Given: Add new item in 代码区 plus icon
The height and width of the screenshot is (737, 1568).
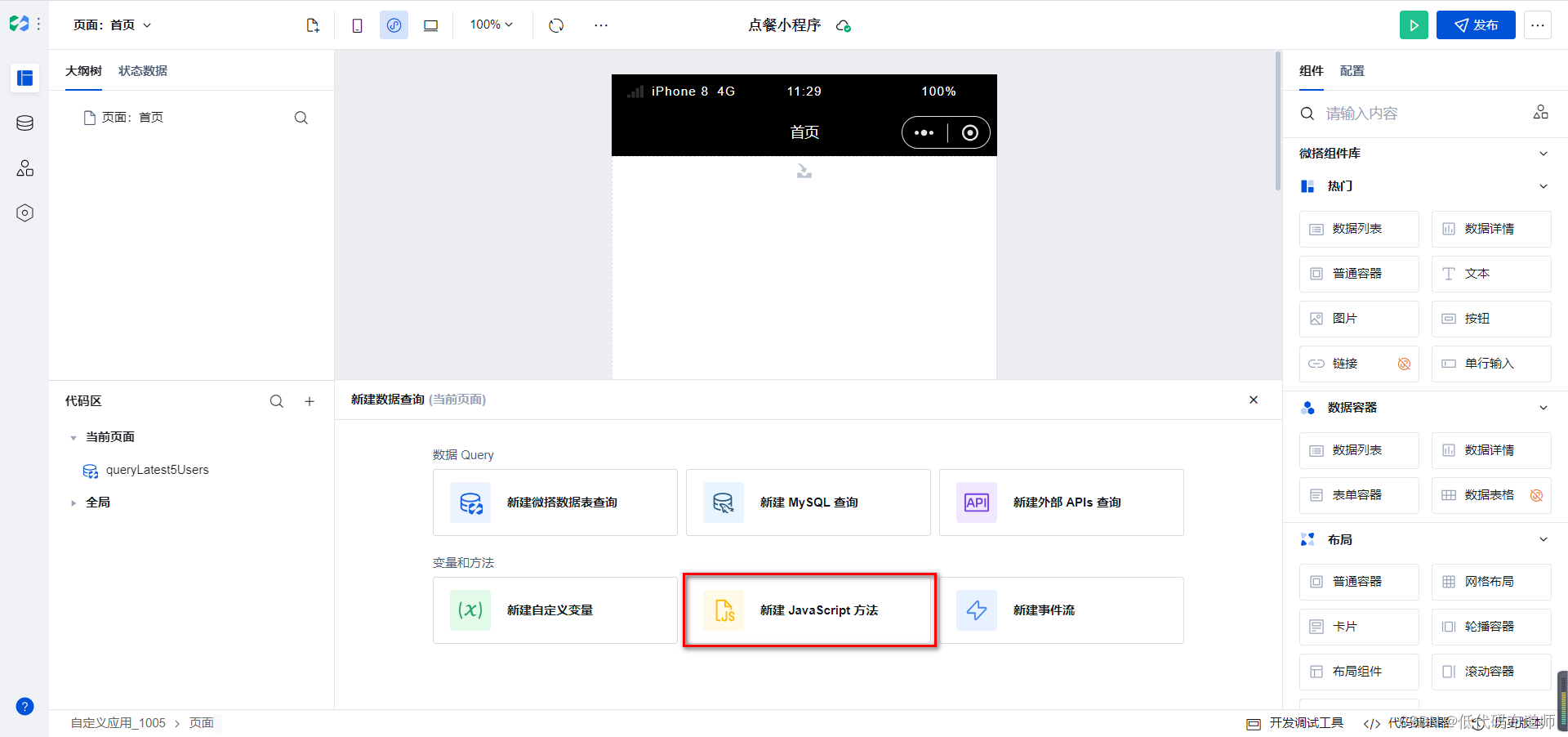Looking at the screenshot, I should click(x=310, y=401).
